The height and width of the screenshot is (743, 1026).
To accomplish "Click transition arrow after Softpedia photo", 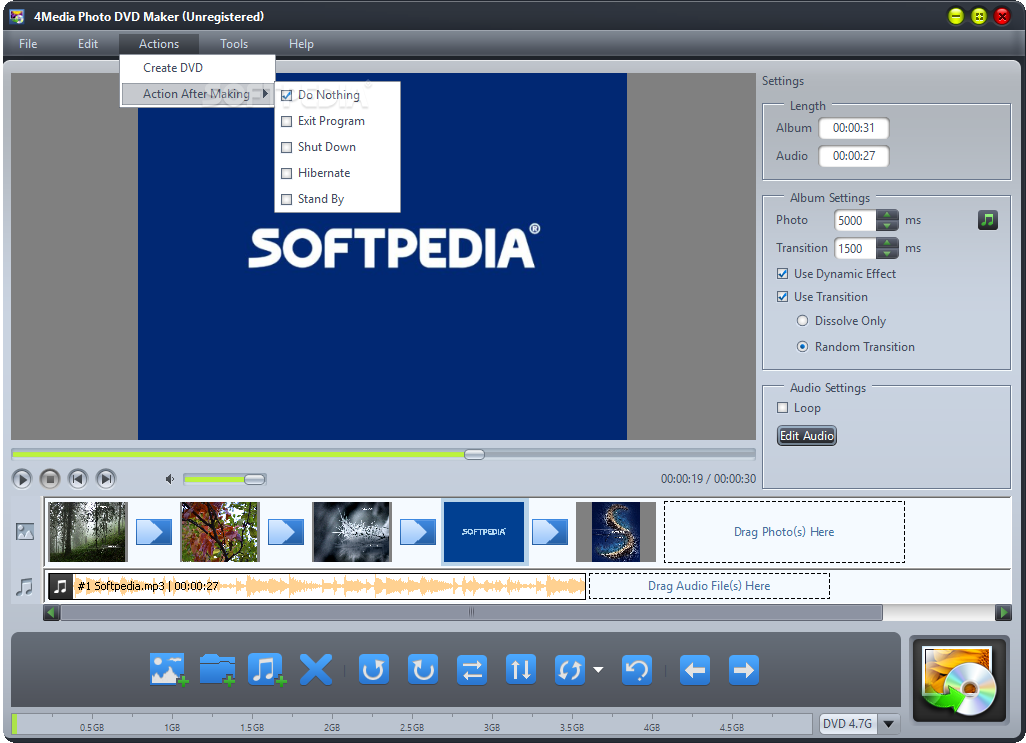I will 550,532.
